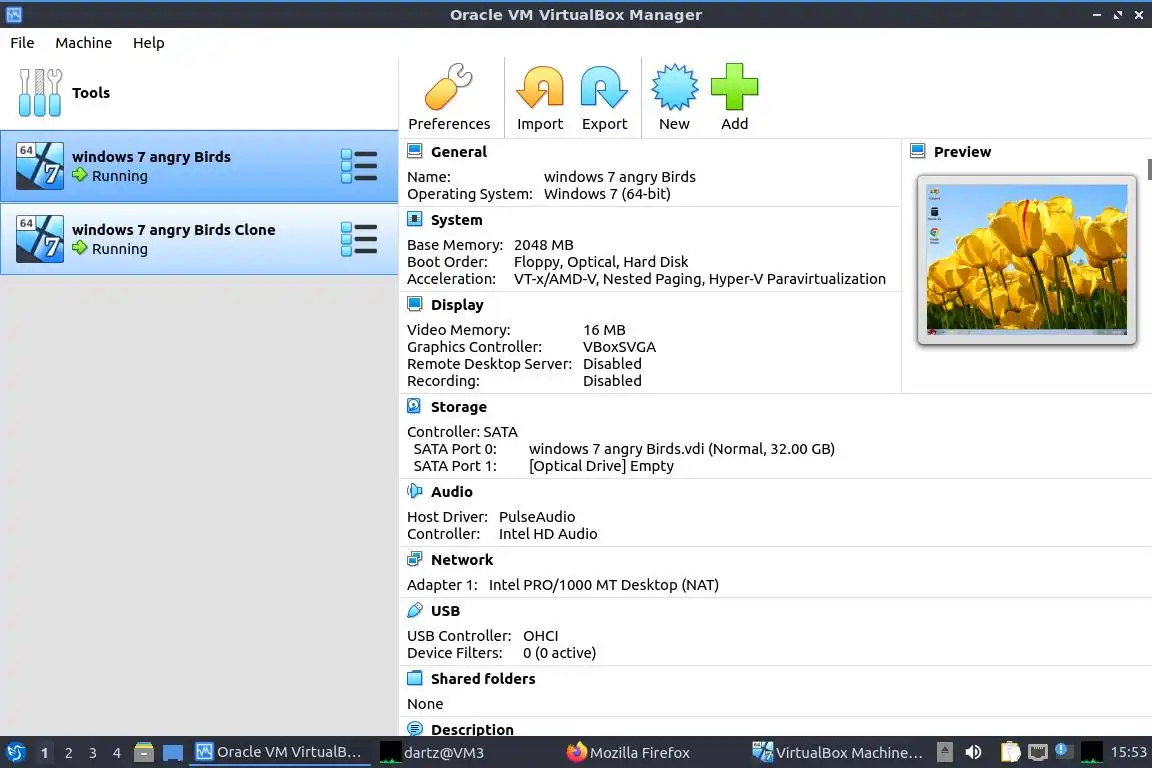Click the VirtualBox logo in the title bar
The width and height of the screenshot is (1152, 768).
[x=14, y=14]
